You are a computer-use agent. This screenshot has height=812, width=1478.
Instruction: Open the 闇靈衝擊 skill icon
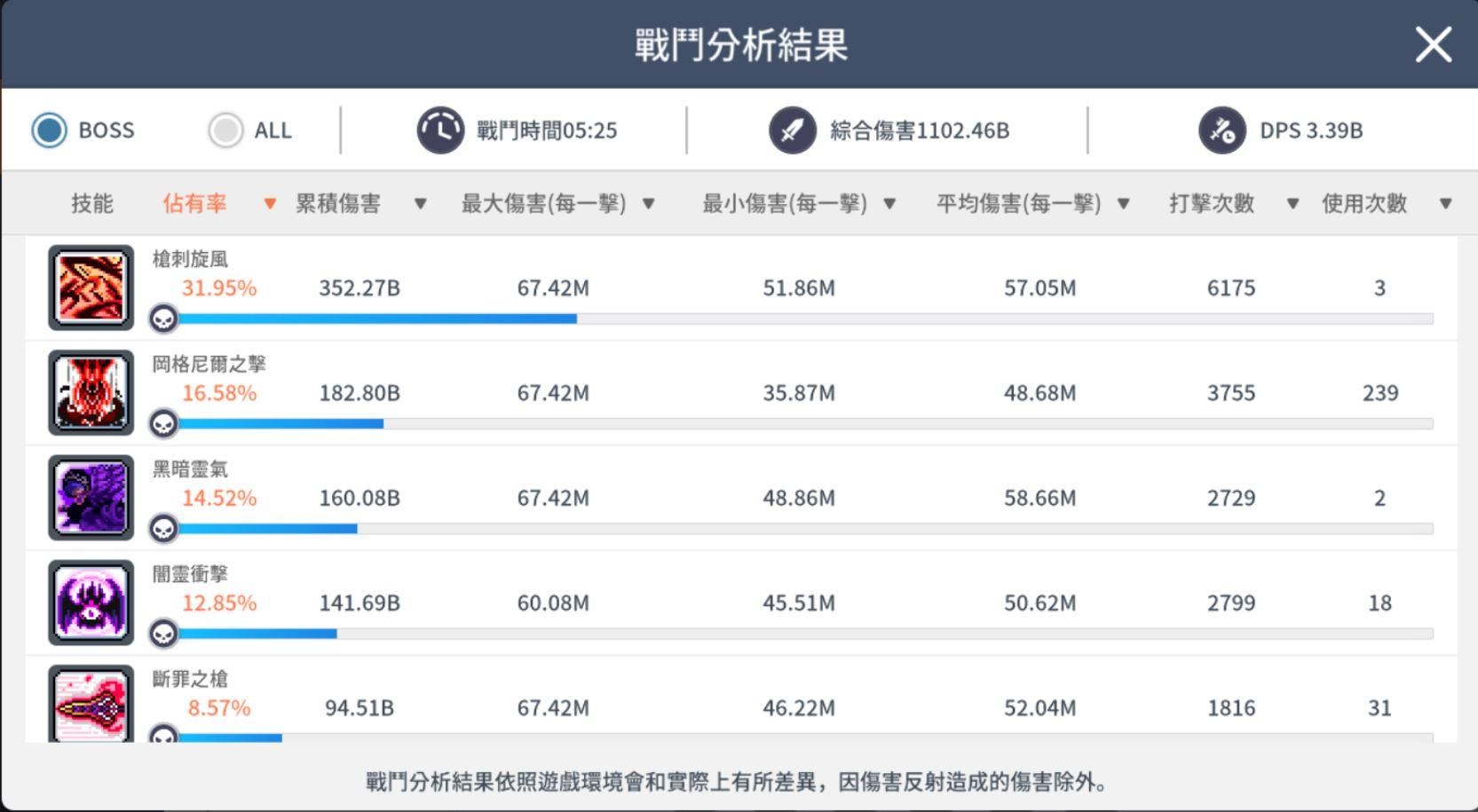[91, 603]
